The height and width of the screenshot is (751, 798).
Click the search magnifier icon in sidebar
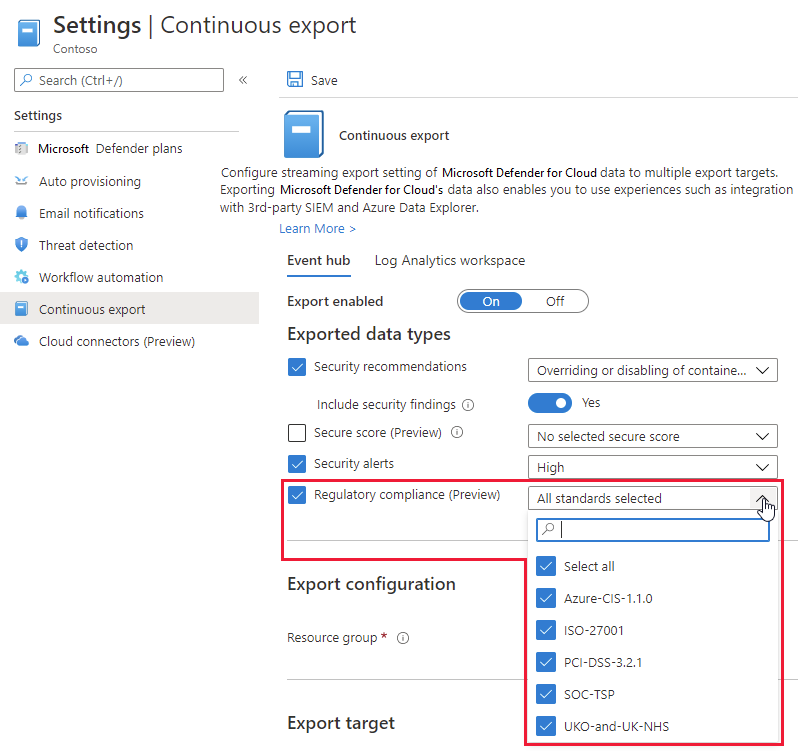pyautogui.click(x=26, y=80)
